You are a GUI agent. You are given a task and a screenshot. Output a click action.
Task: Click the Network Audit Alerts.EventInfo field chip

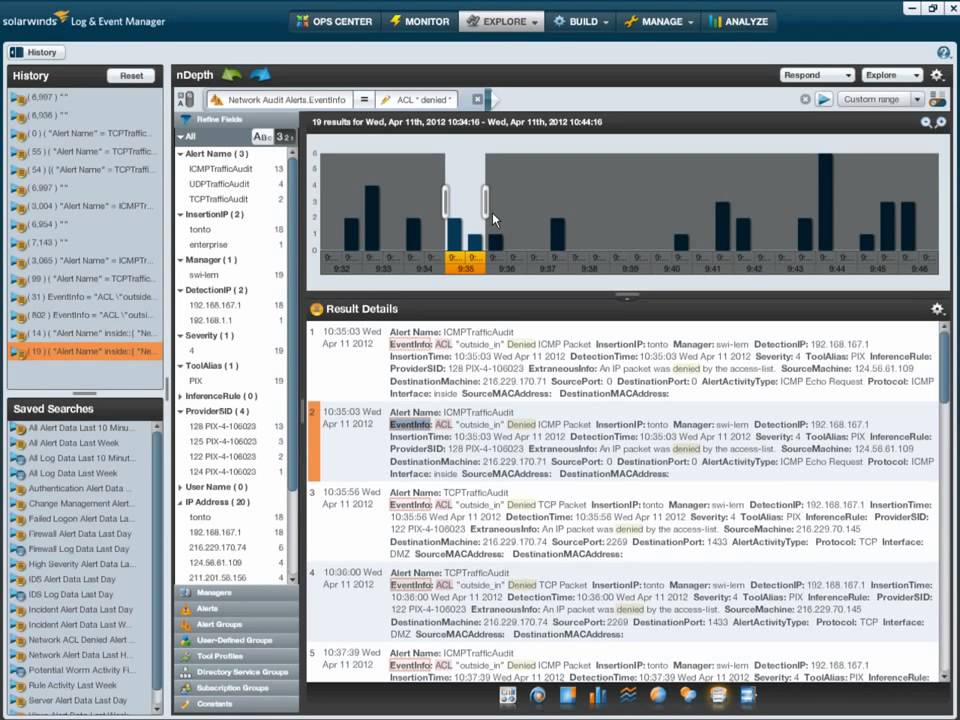tap(280, 99)
